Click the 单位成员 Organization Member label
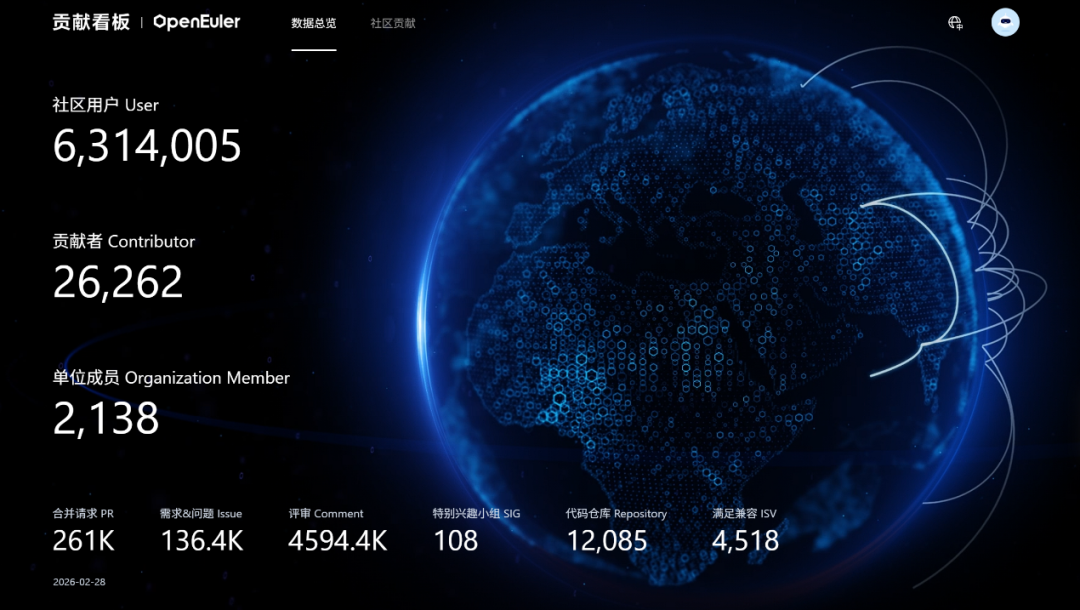Viewport: 1080px width, 610px height. (171, 378)
